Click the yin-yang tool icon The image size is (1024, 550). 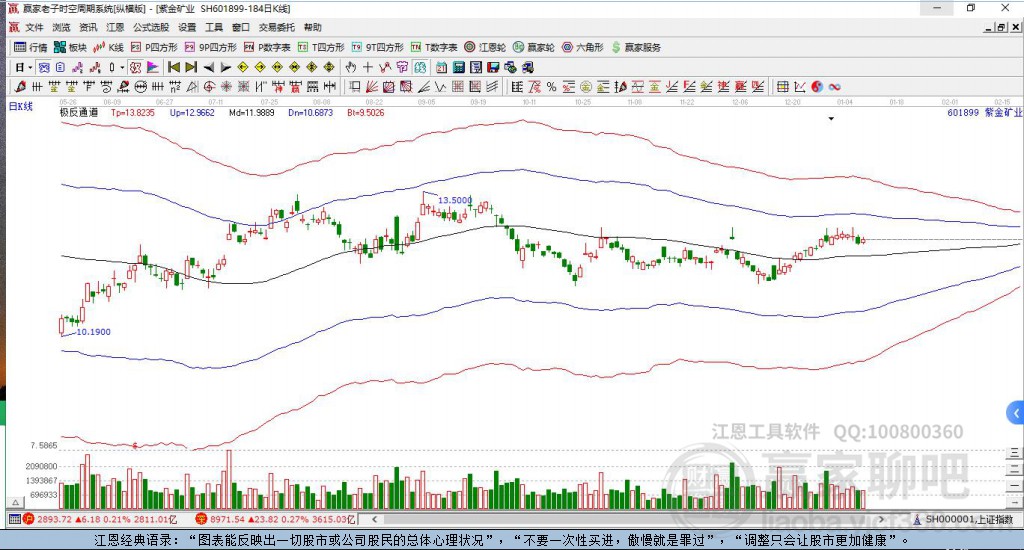coord(817,87)
